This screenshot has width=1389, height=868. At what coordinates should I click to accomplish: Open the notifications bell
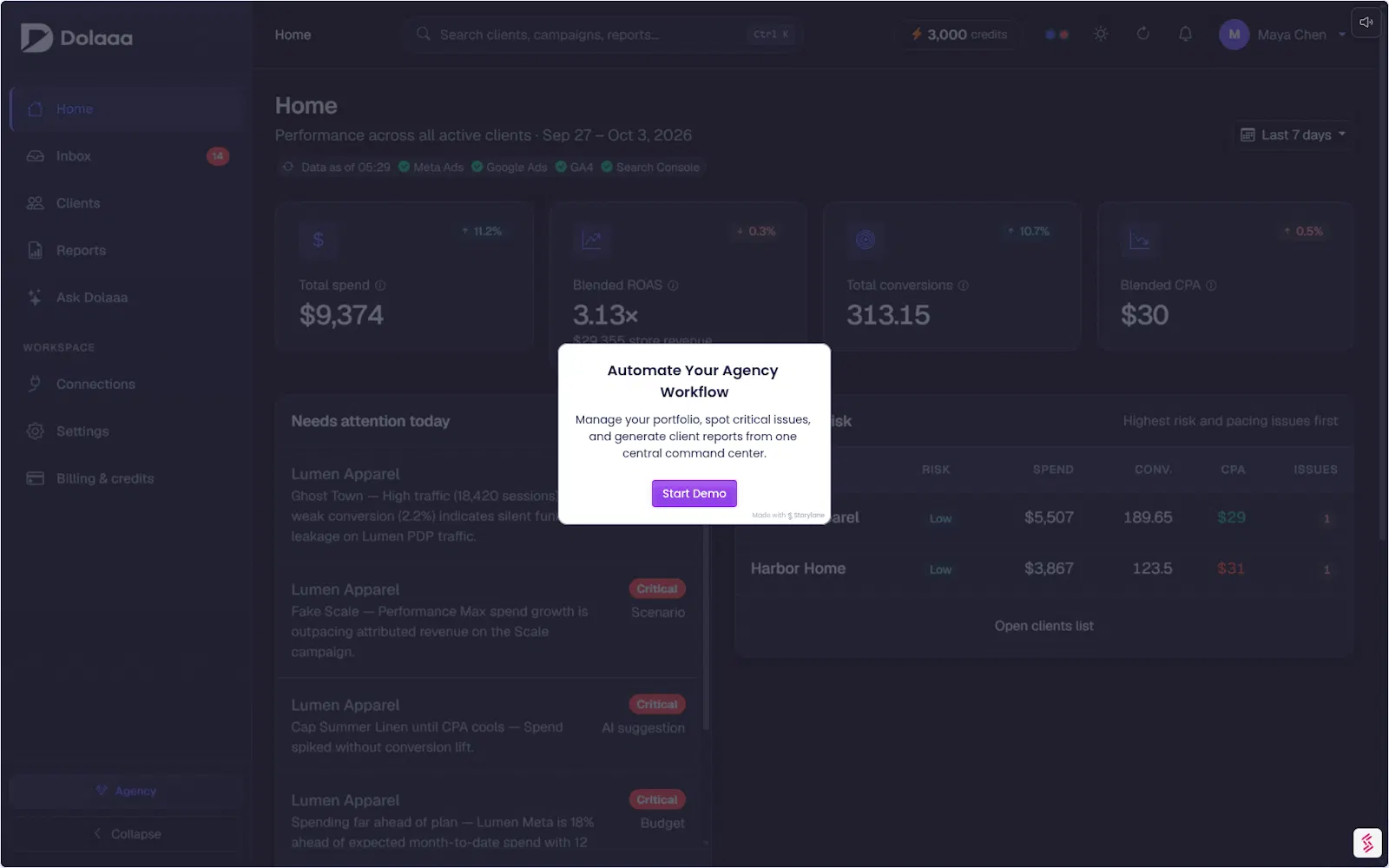[1185, 34]
